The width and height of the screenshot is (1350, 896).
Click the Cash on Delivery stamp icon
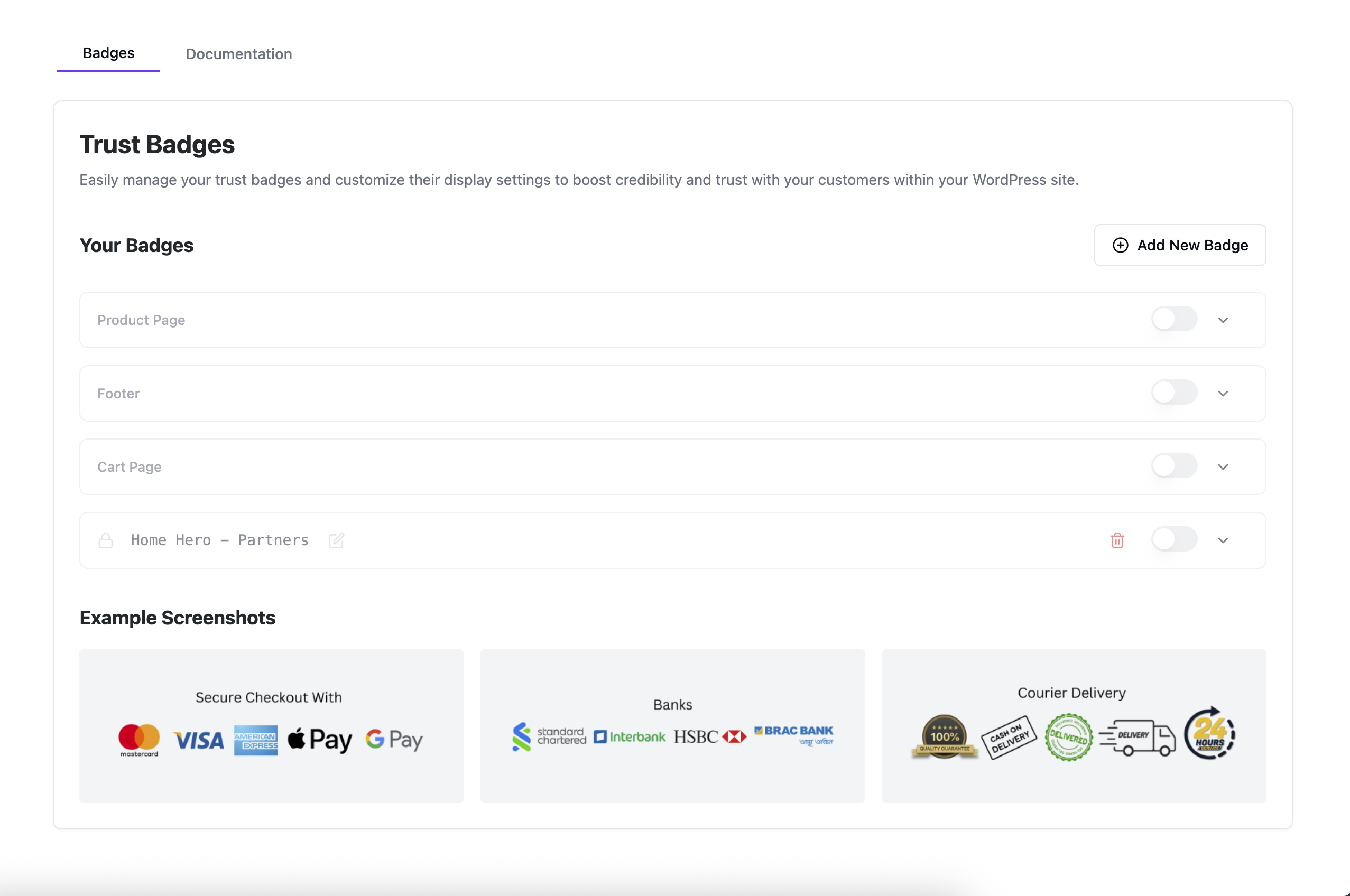(1009, 737)
